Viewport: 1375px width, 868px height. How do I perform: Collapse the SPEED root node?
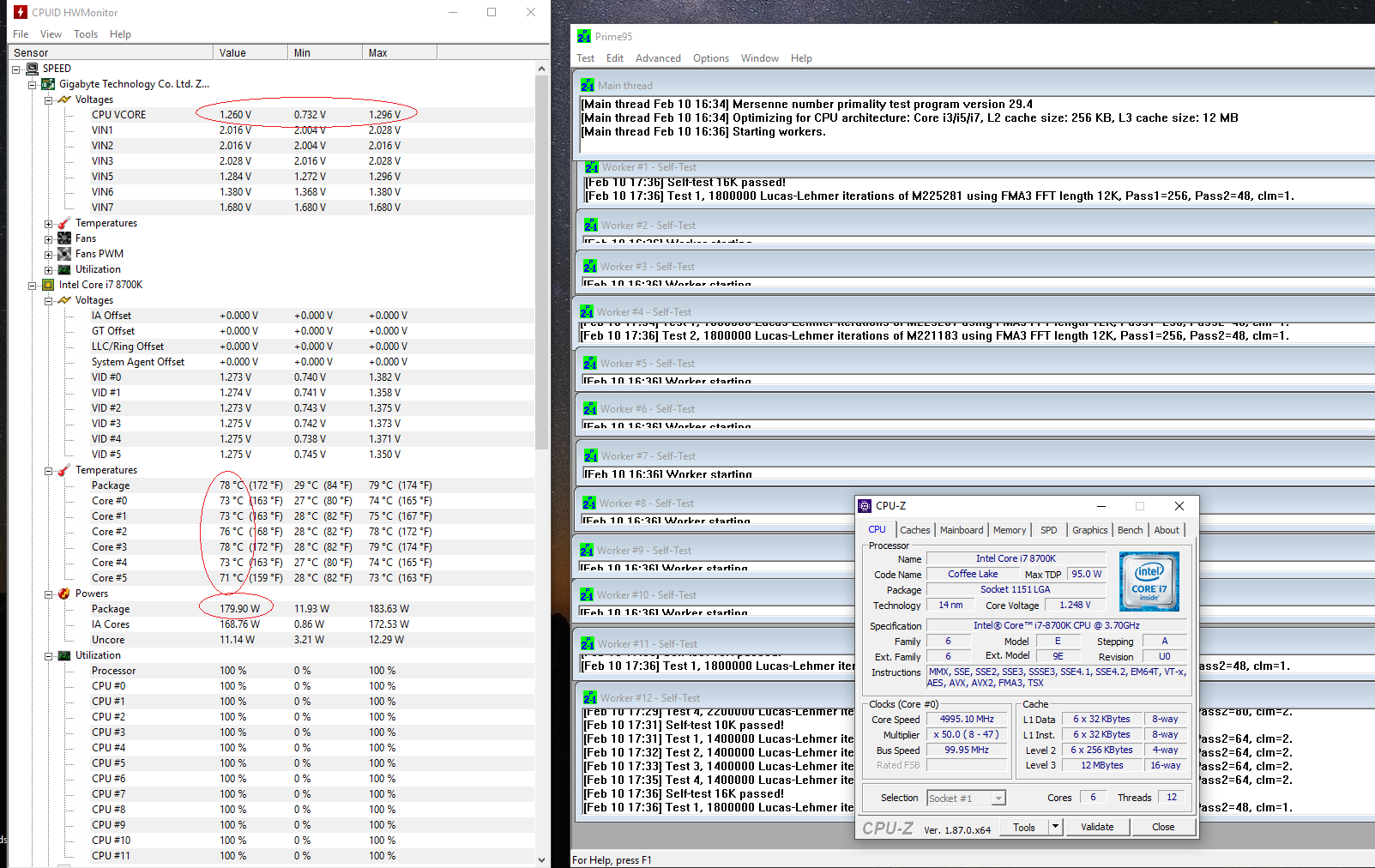coord(15,69)
